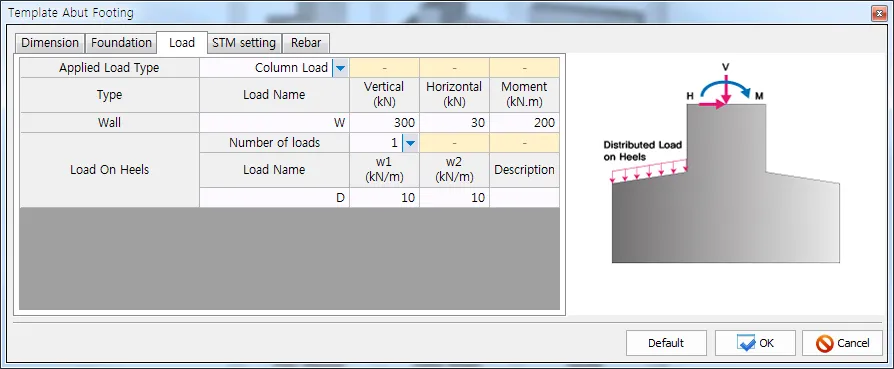Expand the Applied Load Type dropdown arrow
The width and height of the screenshot is (894, 369).
[x=340, y=68]
